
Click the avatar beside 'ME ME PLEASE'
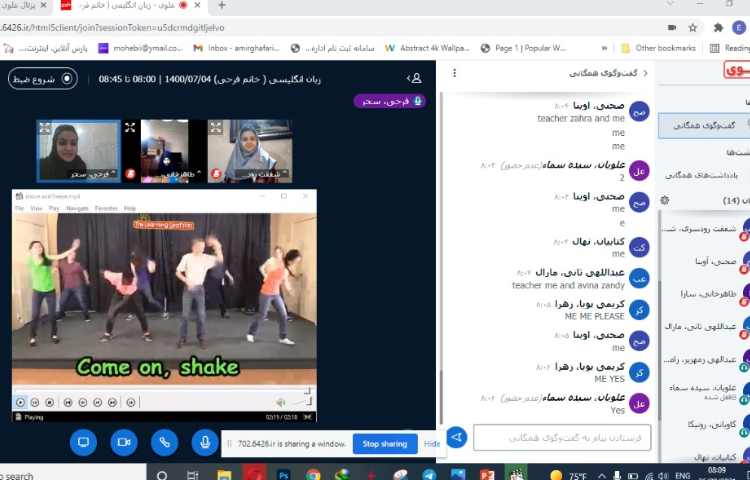pyautogui.click(x=640, y=310)
